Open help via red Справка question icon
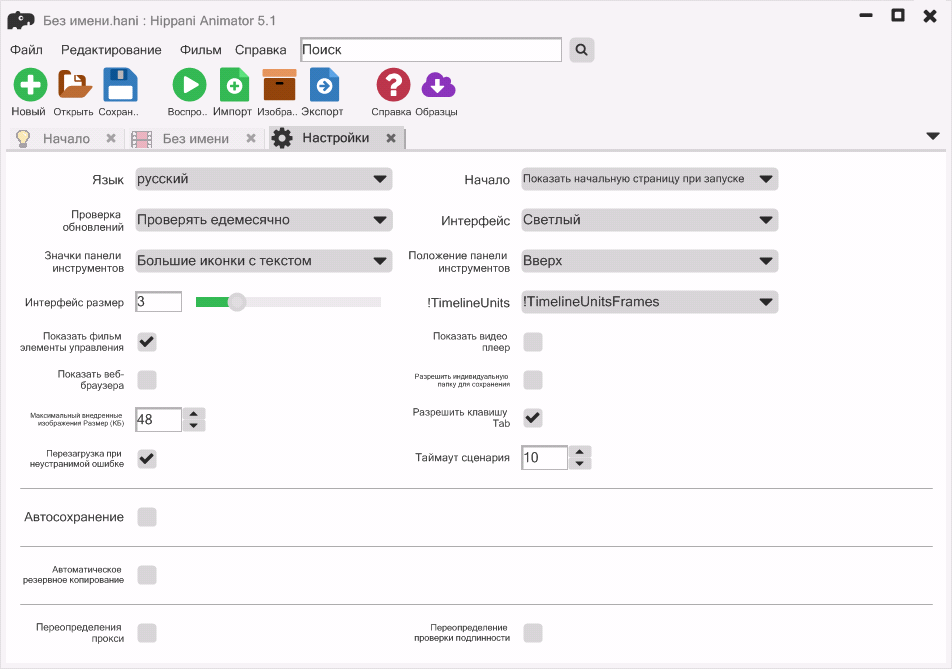The width and height of the screenshot is (952, 669). (x=393, y=84)
